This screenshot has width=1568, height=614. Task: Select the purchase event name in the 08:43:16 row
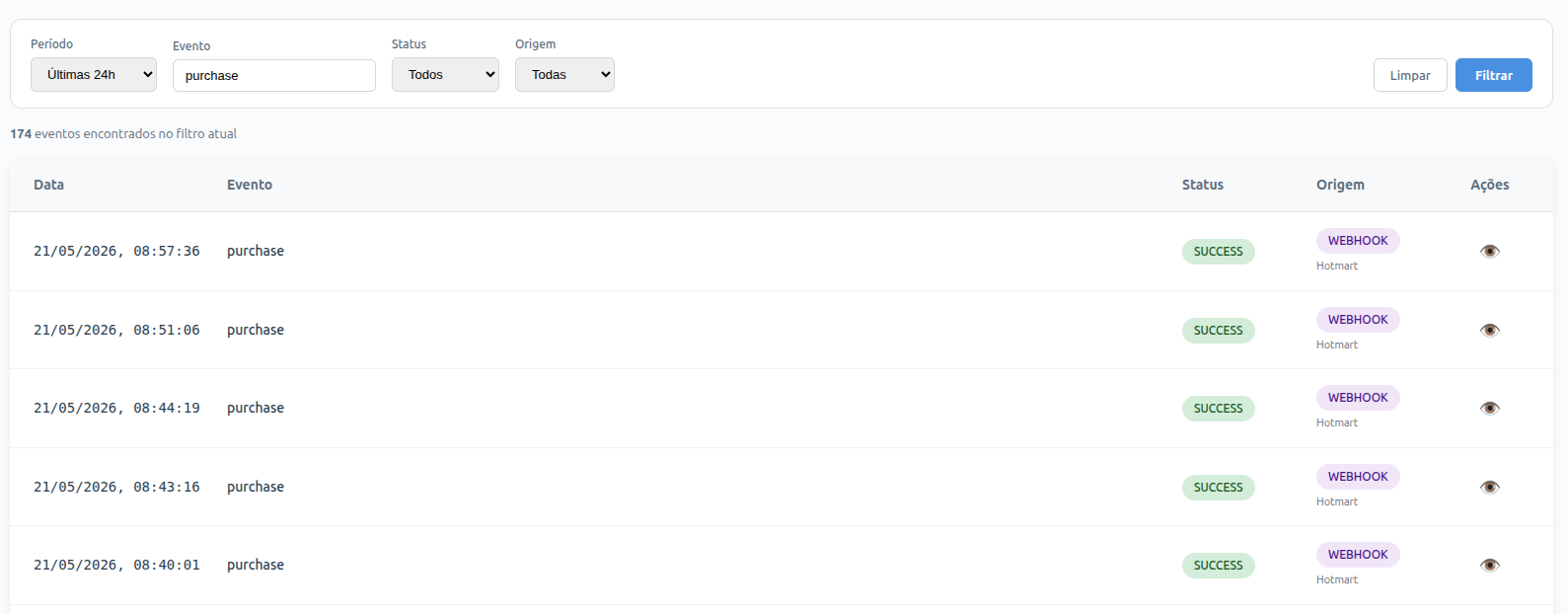[256, 488]
